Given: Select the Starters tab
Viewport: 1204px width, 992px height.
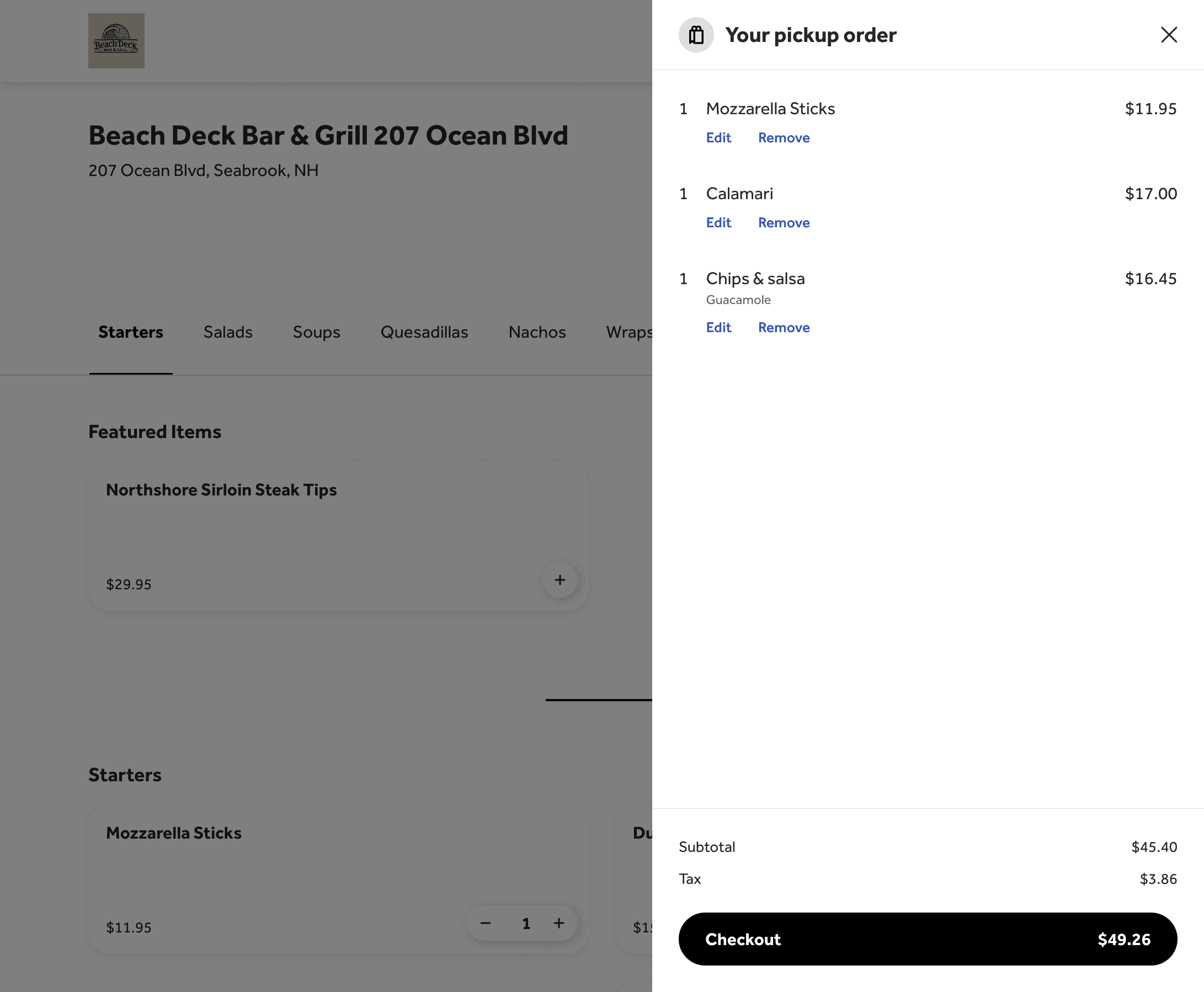Looking at the screenshot, I should (130, 332).
